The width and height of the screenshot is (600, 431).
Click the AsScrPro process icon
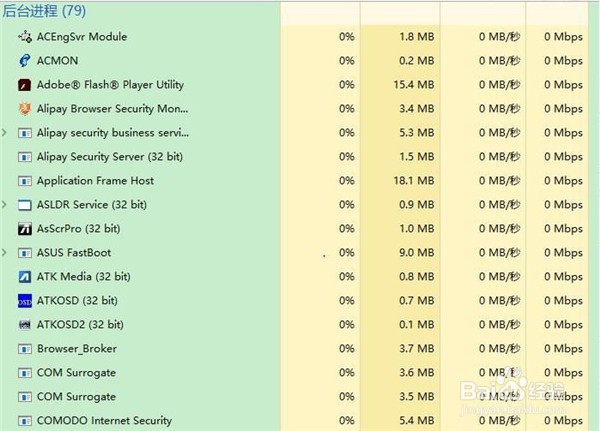25,229
